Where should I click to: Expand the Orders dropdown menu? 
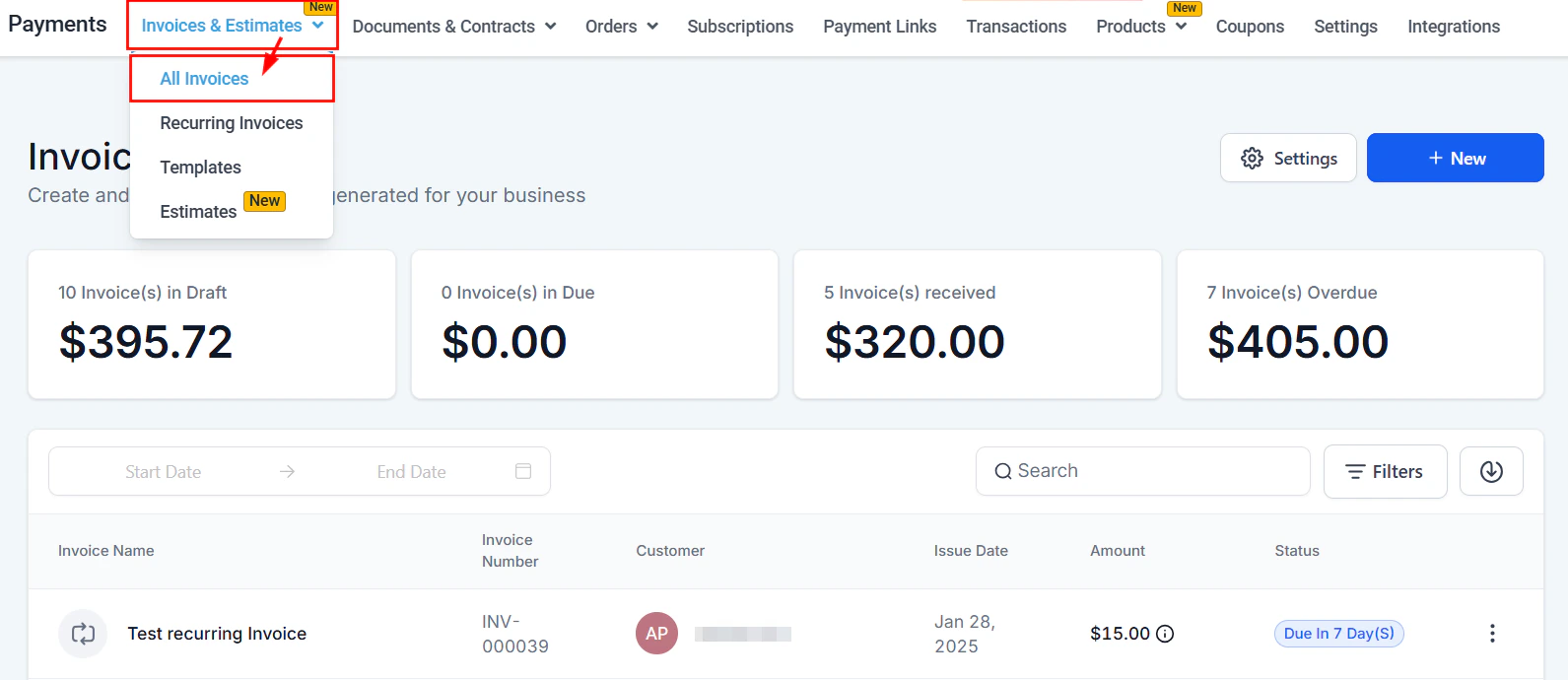pyautogui.click(x=621, y=27)
